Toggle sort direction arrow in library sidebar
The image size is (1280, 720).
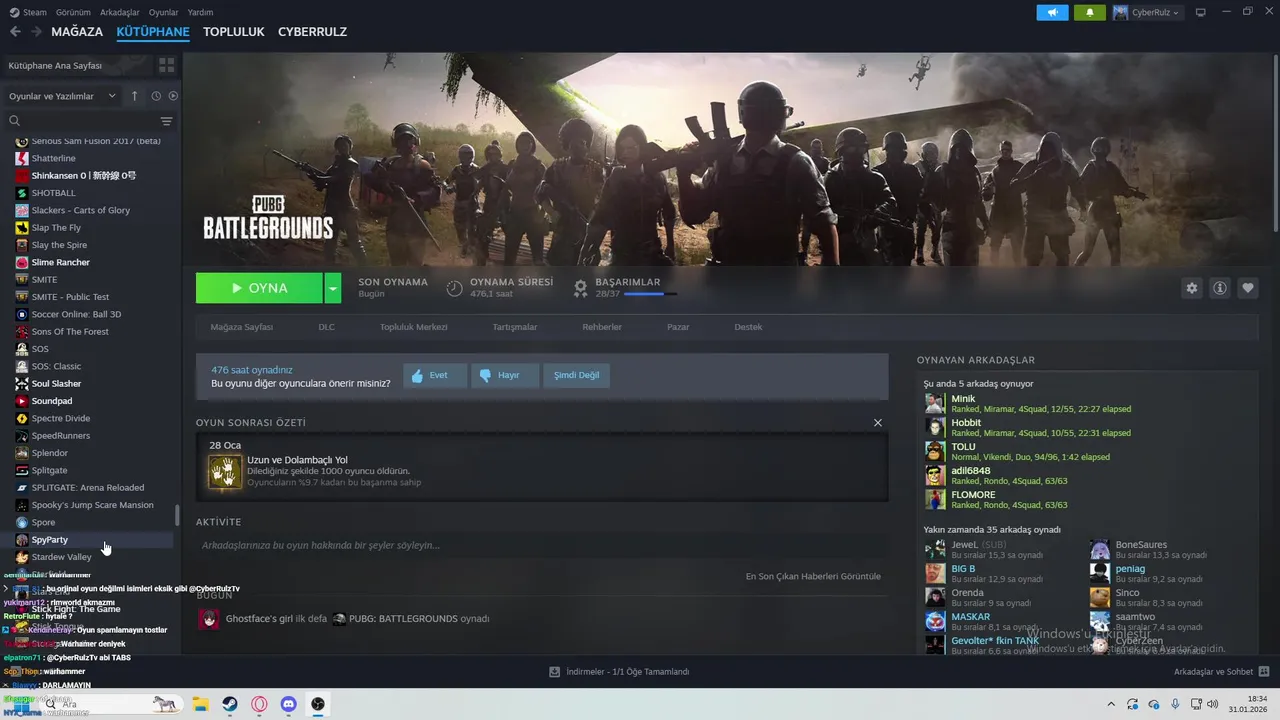tap(135, 96)
